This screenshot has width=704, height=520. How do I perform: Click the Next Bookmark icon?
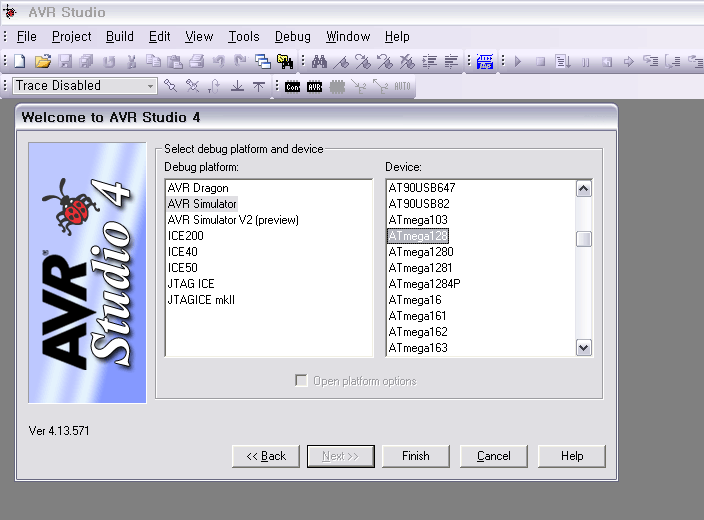tap(363, 62)
